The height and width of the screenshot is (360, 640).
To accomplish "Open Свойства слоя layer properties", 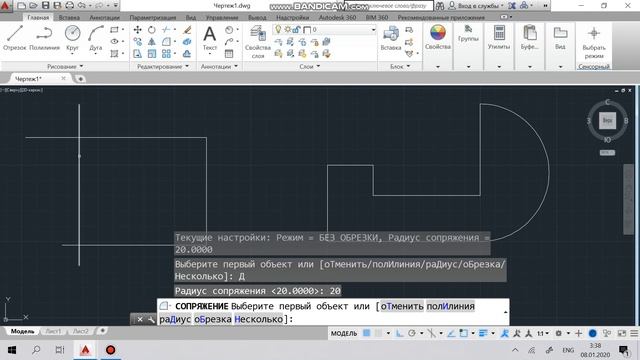I will (x=258, y=42).
